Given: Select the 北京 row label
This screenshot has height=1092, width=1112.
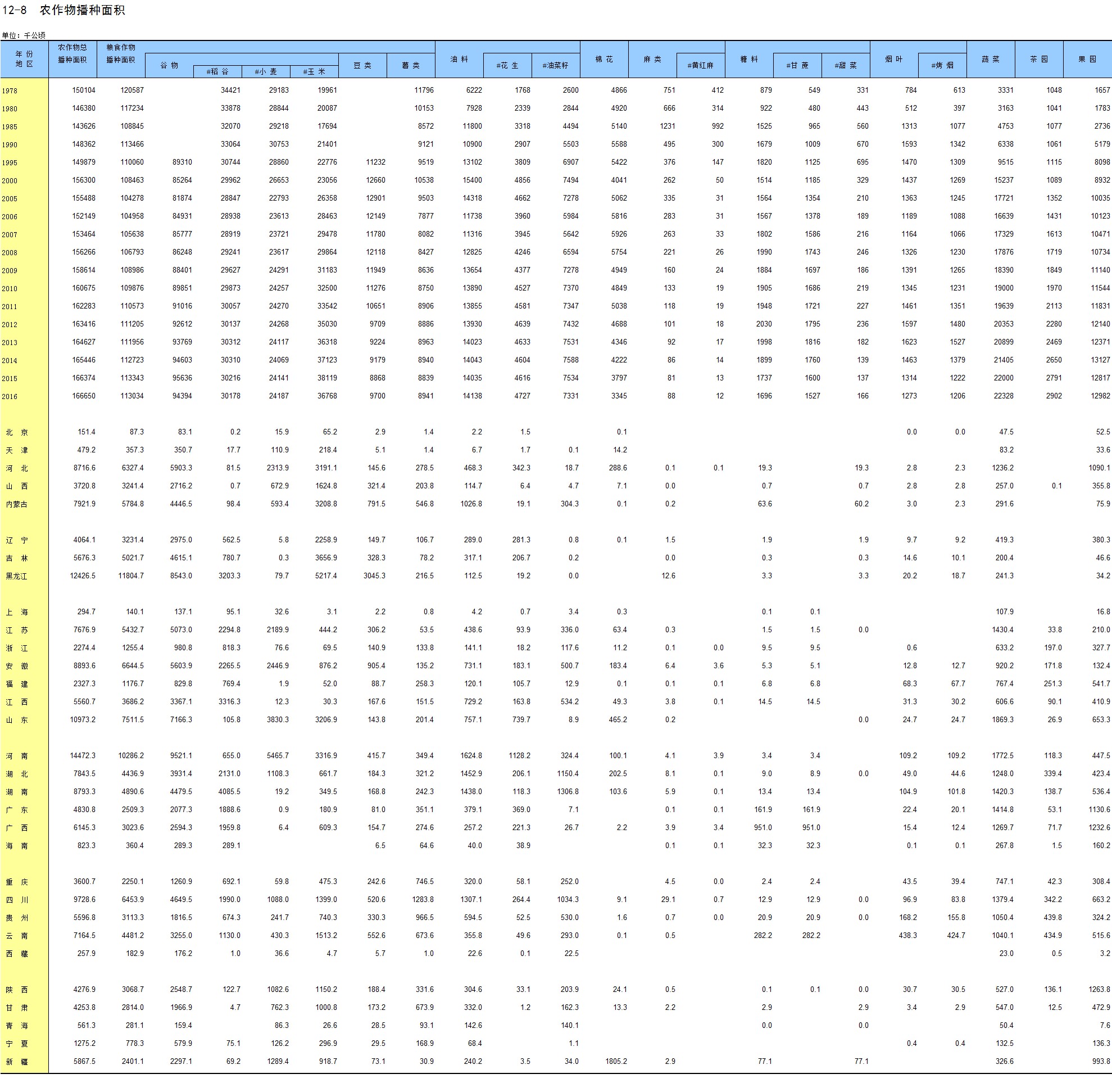Looking at the screenshot, I should (17, 432).
